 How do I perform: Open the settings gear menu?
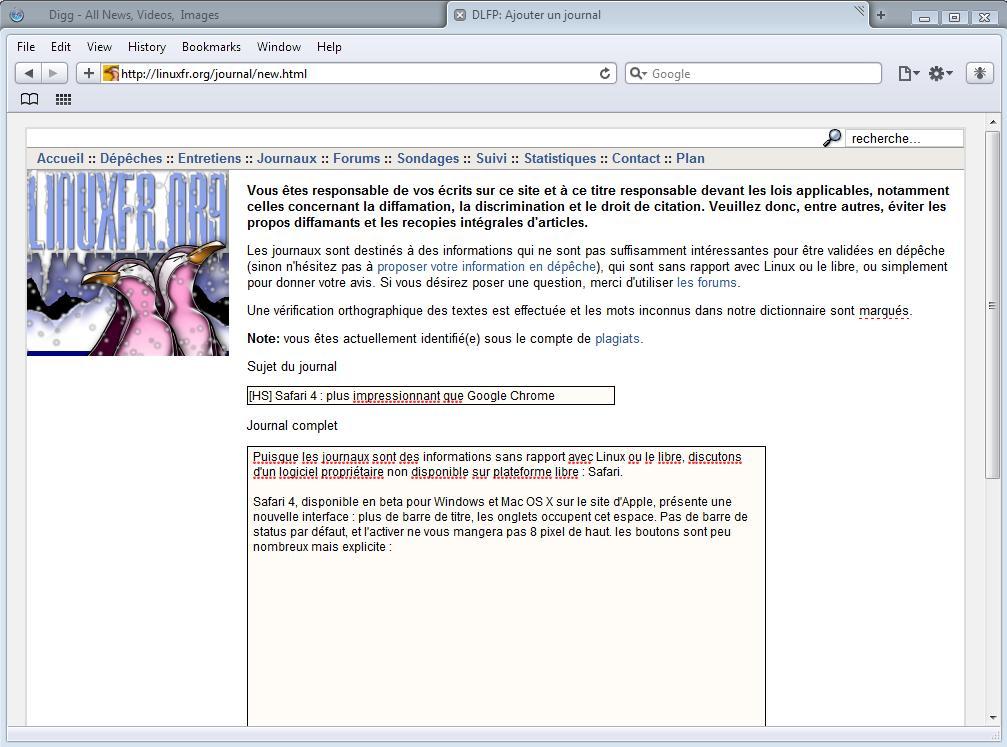coord(940,73)
